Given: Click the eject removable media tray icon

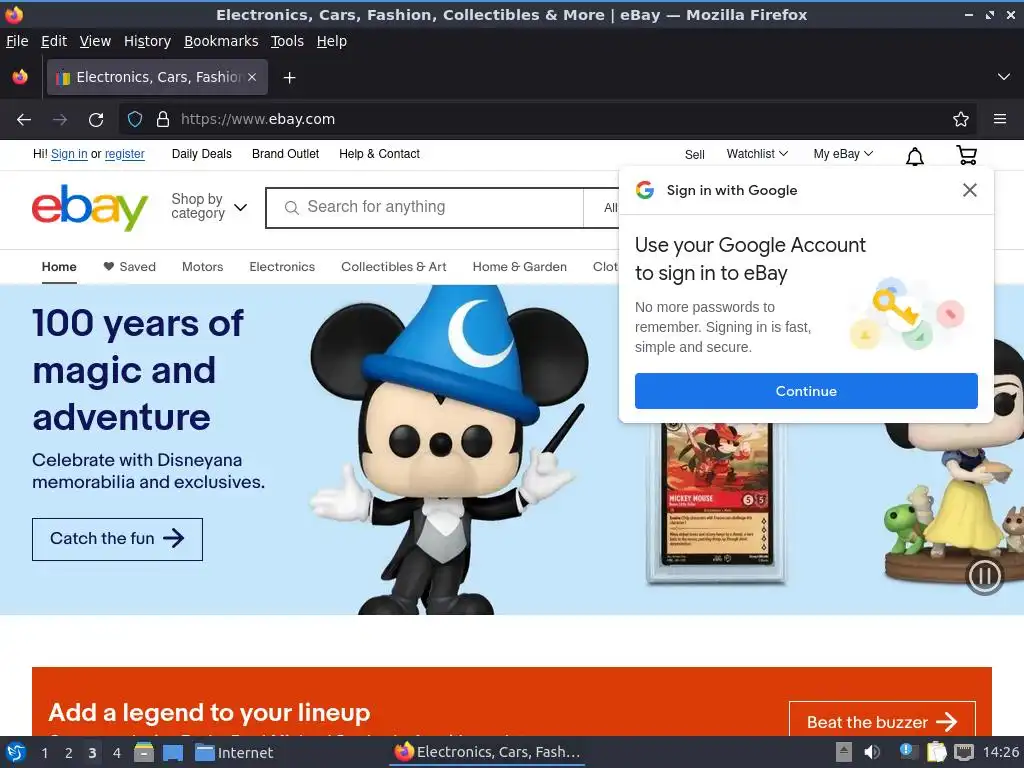Looking at the screenshot, I should 844,752.
